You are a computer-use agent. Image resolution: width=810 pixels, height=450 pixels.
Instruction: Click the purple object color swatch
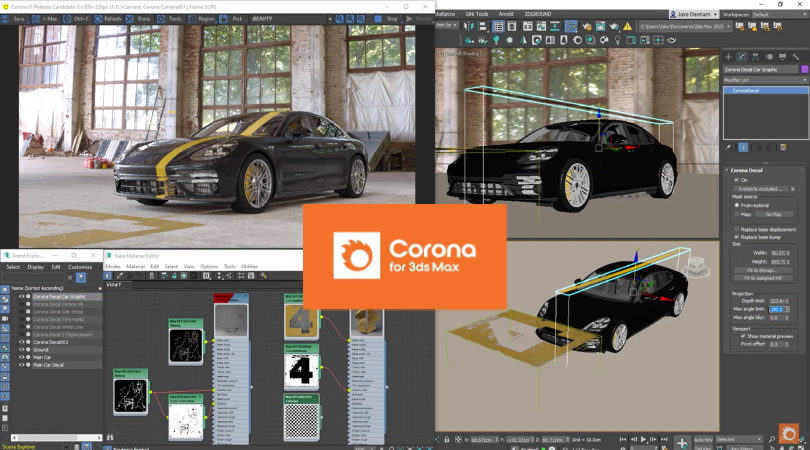click(x=804, y=69)
